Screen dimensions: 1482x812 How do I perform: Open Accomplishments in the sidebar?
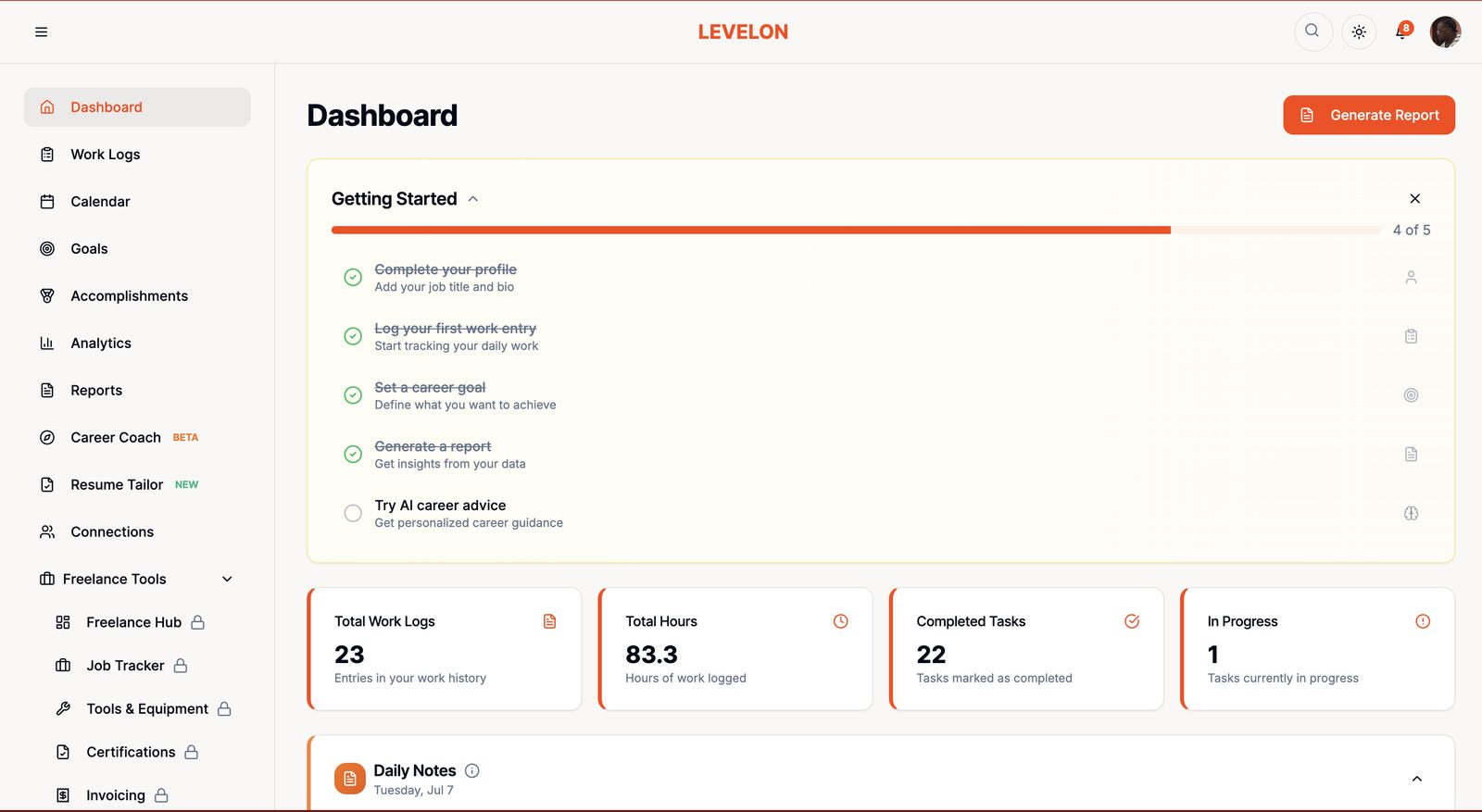(x=137, y=296)
